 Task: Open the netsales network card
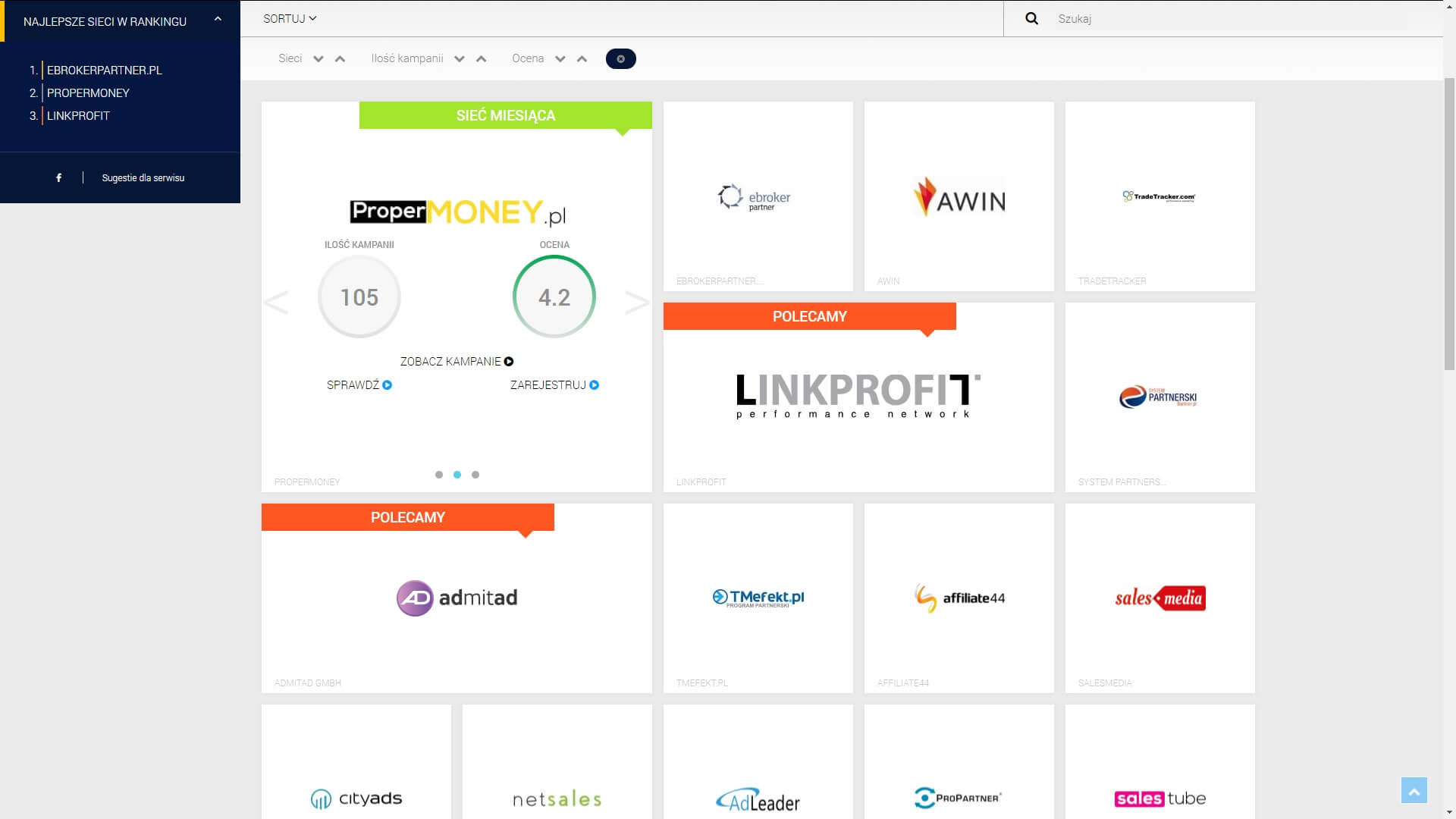click(x=557, y=761)
